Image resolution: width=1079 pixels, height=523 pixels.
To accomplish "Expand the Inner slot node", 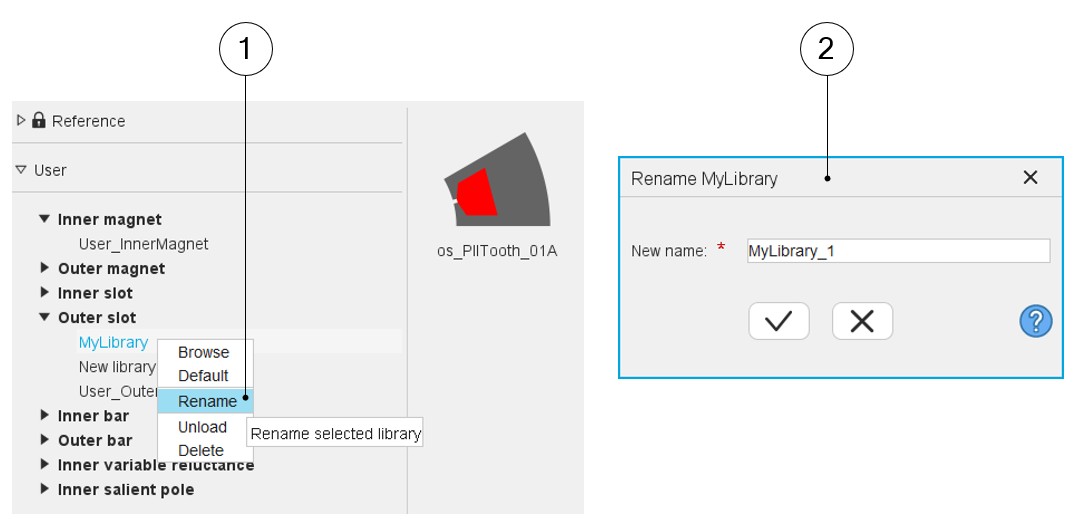I will [44, 293].
